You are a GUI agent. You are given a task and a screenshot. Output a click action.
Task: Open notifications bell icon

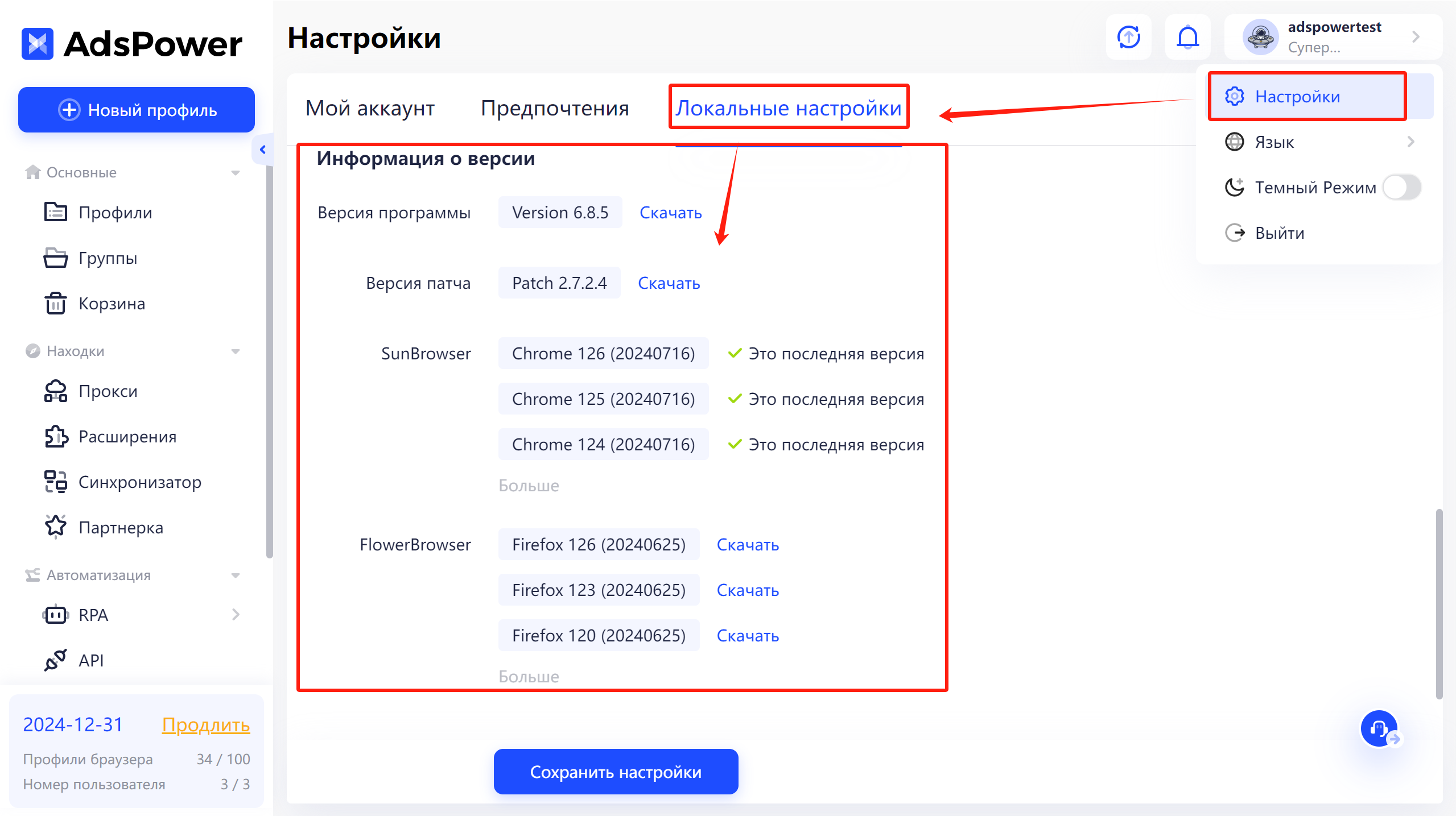pyautogui.click(x=1188, y=38)
